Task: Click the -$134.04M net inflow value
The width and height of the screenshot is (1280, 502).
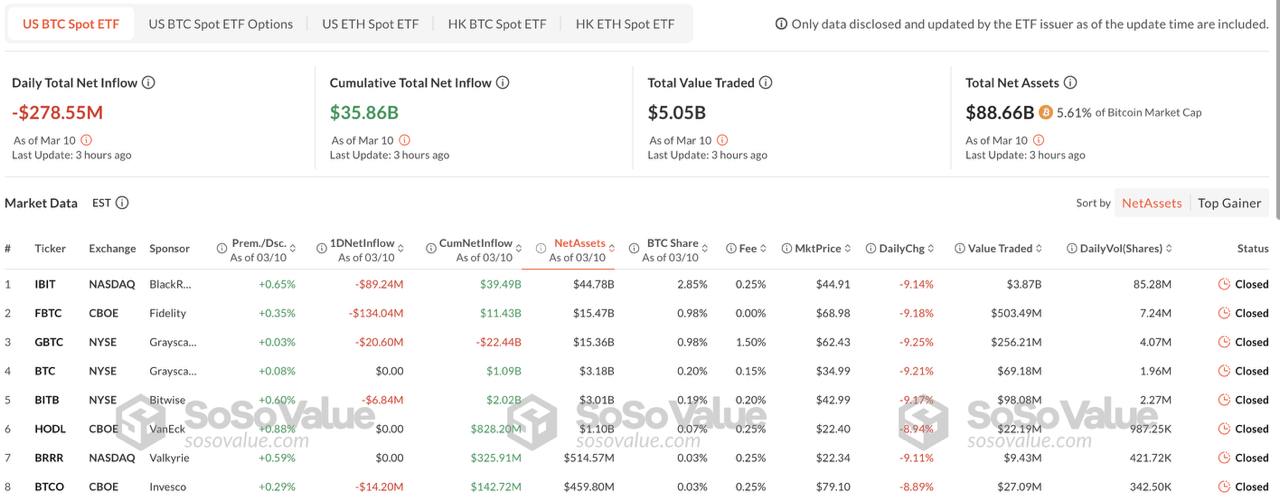Action: (377, 313)
